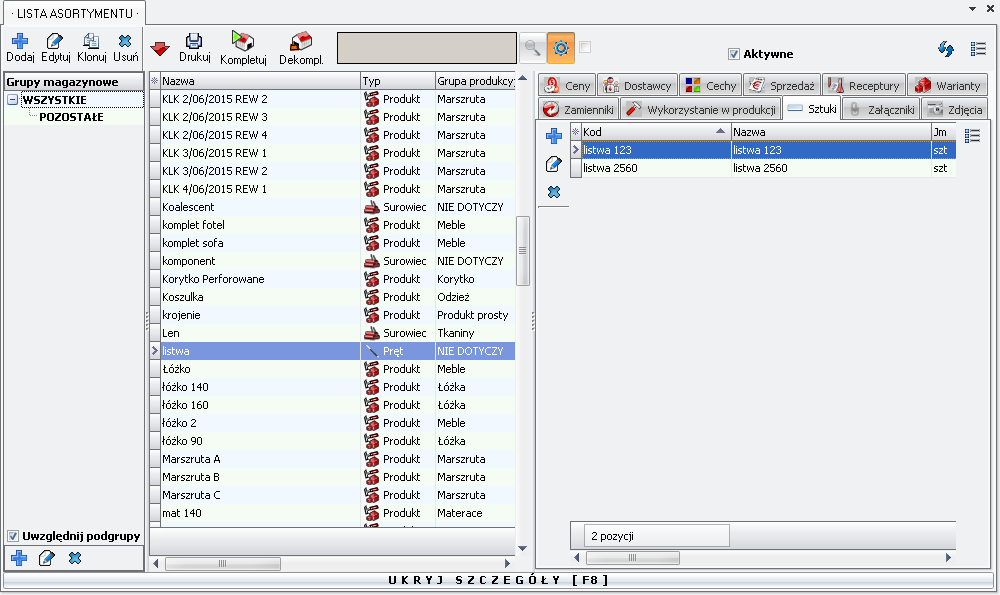The width and height of the screenshot is (1000, 595).
Task: Click the Dekompl. icon
Action: tap(301, 42)
